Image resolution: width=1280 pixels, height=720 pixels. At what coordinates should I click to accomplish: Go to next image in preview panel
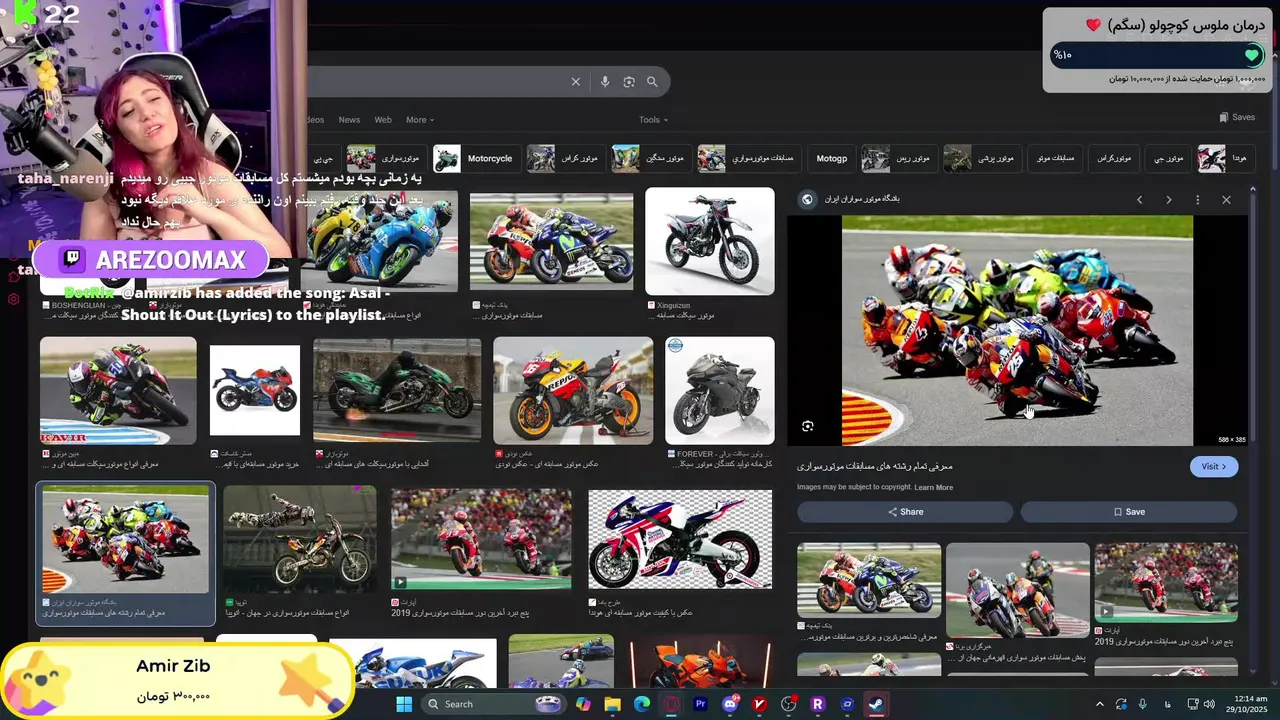1168,200
